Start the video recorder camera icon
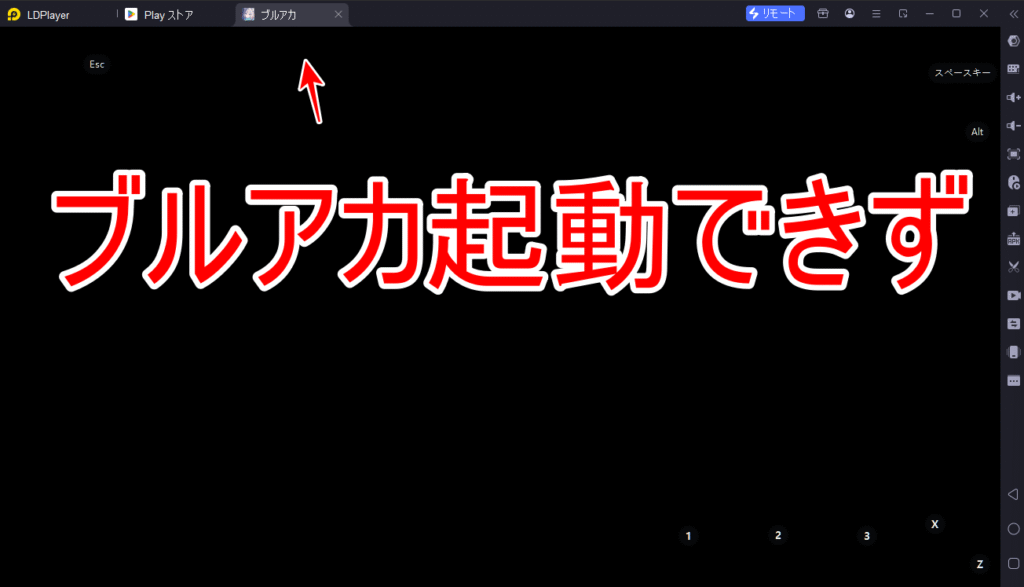This screenshot has width=1024, height=587. pyautogui.click(x=1014, y=295)
